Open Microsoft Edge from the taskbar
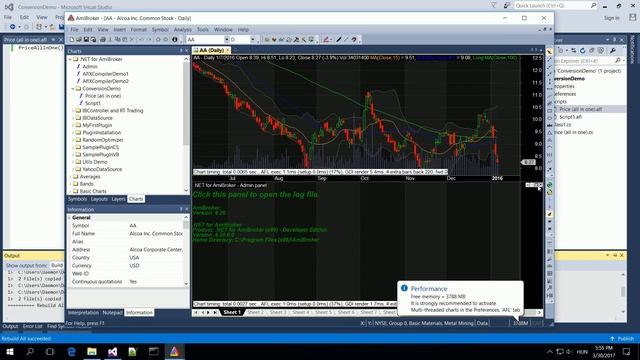Screen dimensions: 640x360 pos(71,351)
